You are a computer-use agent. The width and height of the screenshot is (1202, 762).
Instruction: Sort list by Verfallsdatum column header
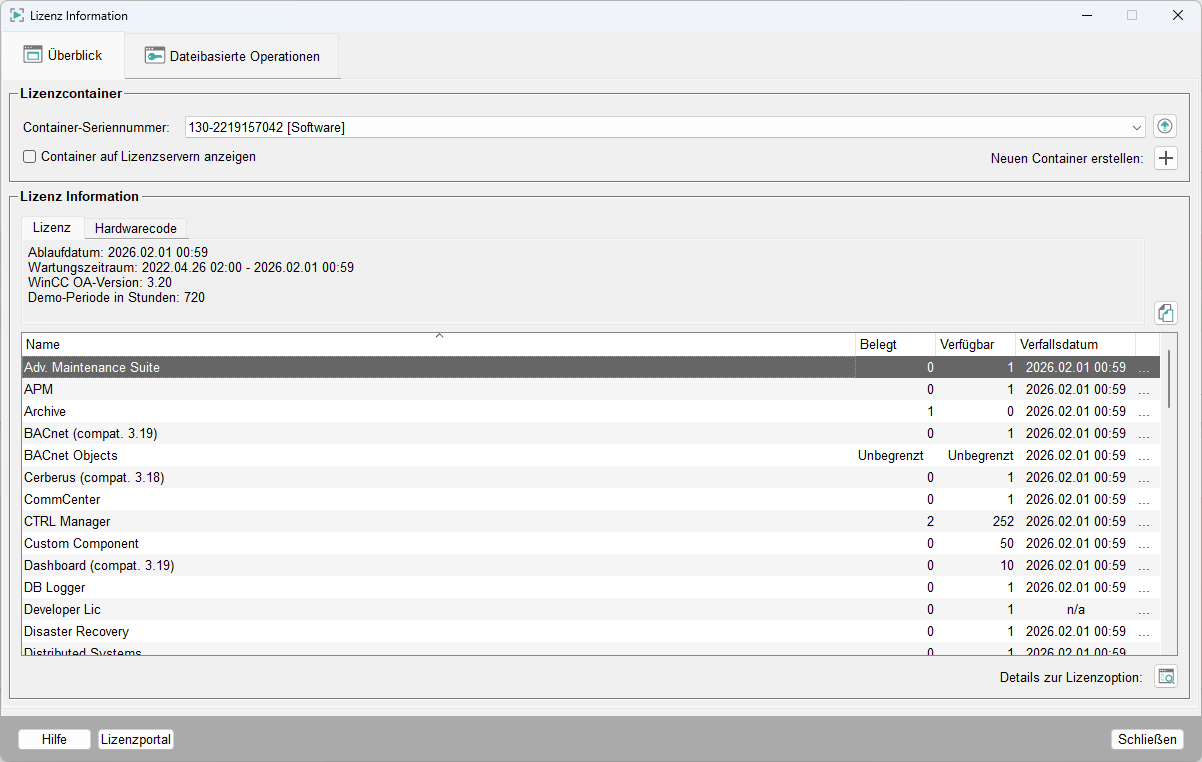point(1074,345)
